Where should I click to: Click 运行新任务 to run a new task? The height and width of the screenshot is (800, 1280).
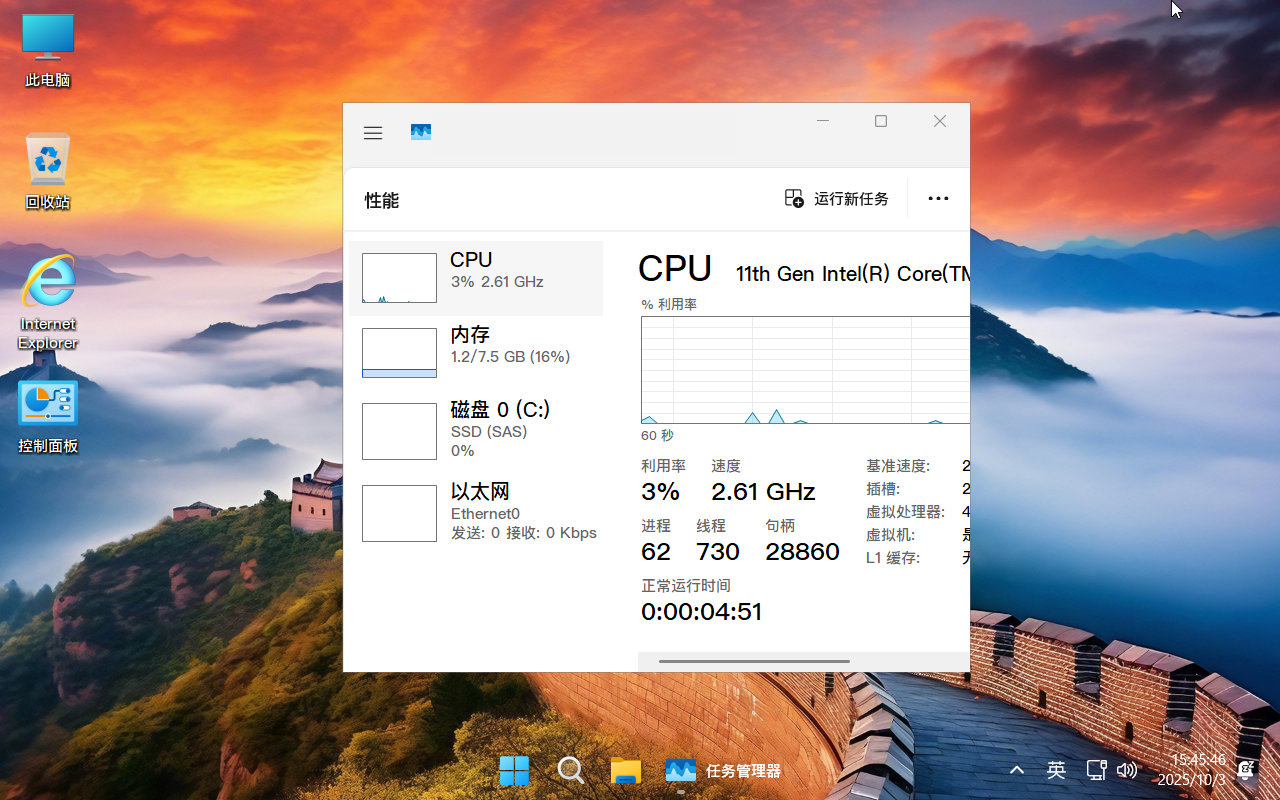[836, 198]
